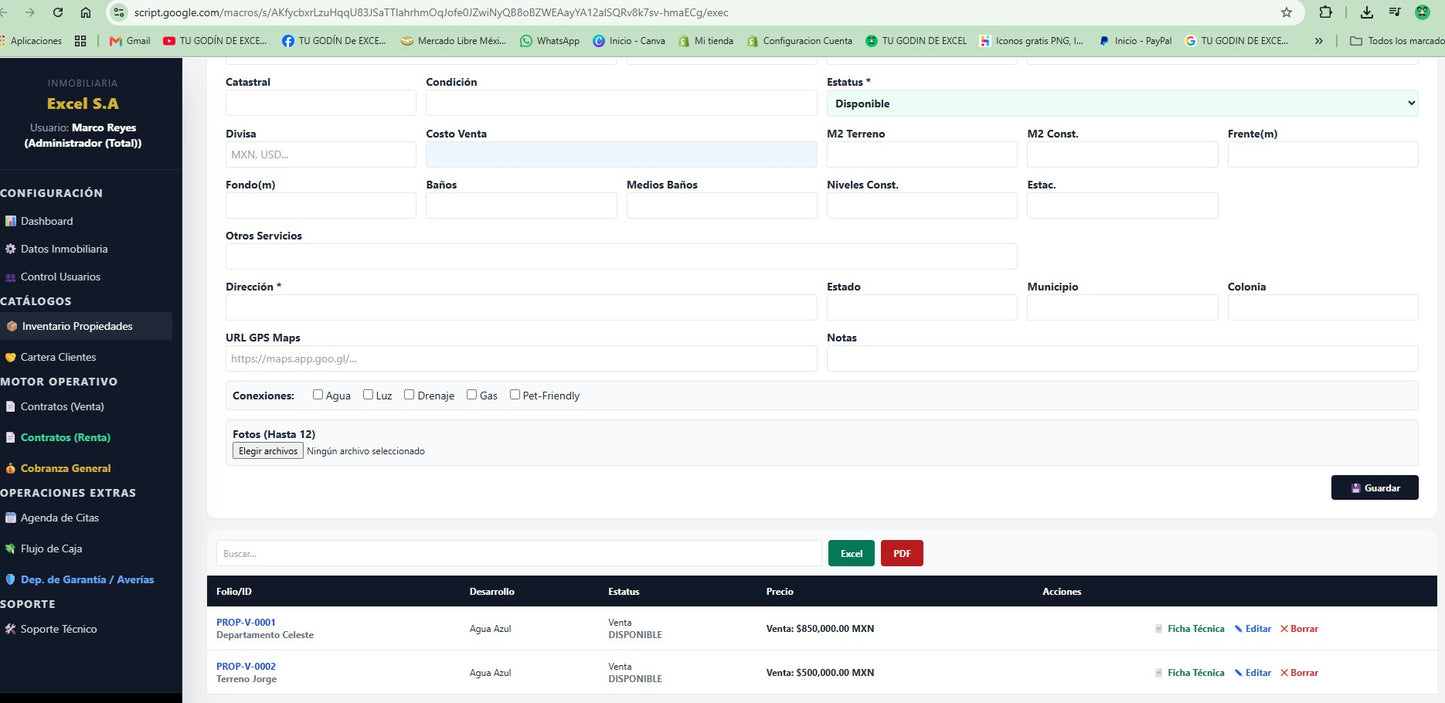Viewport: 1445px width, 703px height.
Task: Click the Costo Venta field
Action: point(621,154)
